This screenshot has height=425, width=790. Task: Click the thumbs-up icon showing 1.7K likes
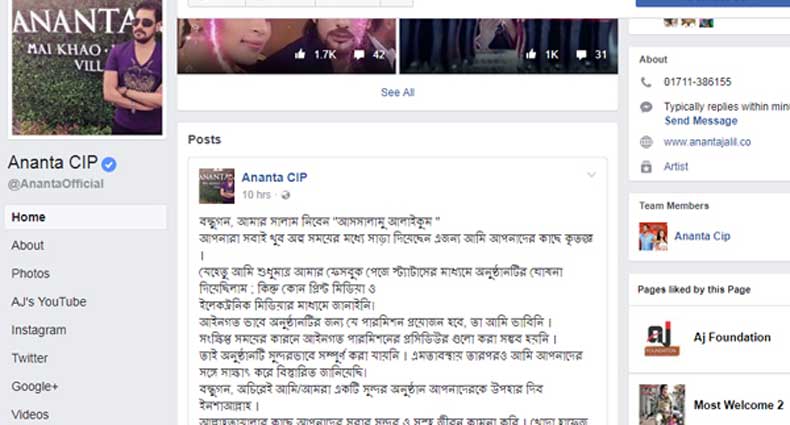click(300, 54)
